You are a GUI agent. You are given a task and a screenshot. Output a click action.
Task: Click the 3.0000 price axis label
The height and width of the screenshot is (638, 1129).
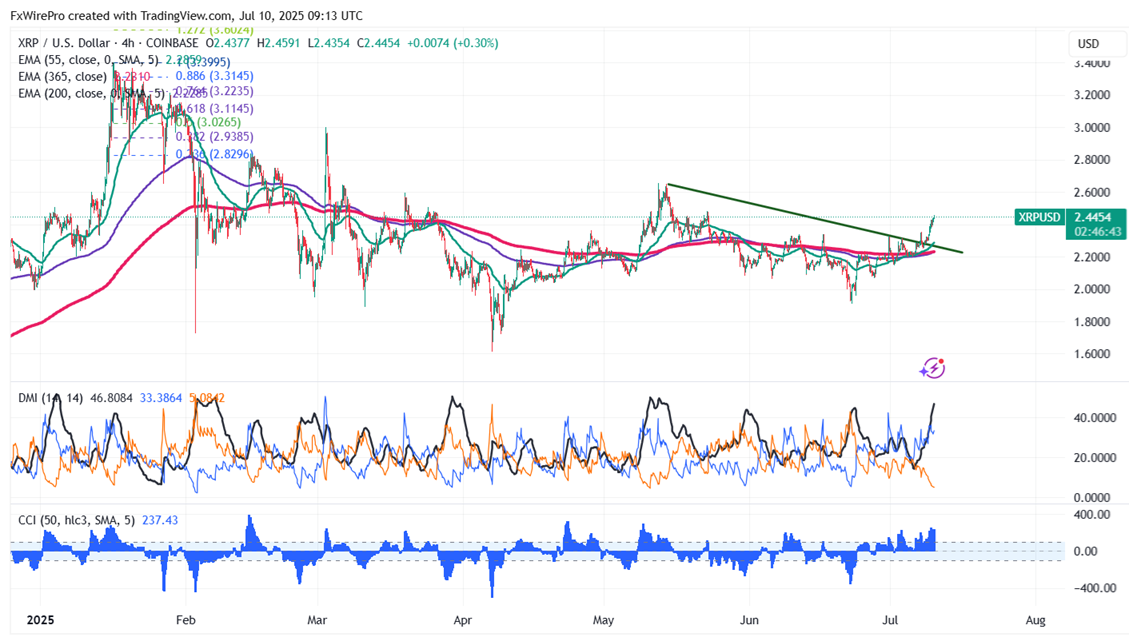coord(1092,127)
